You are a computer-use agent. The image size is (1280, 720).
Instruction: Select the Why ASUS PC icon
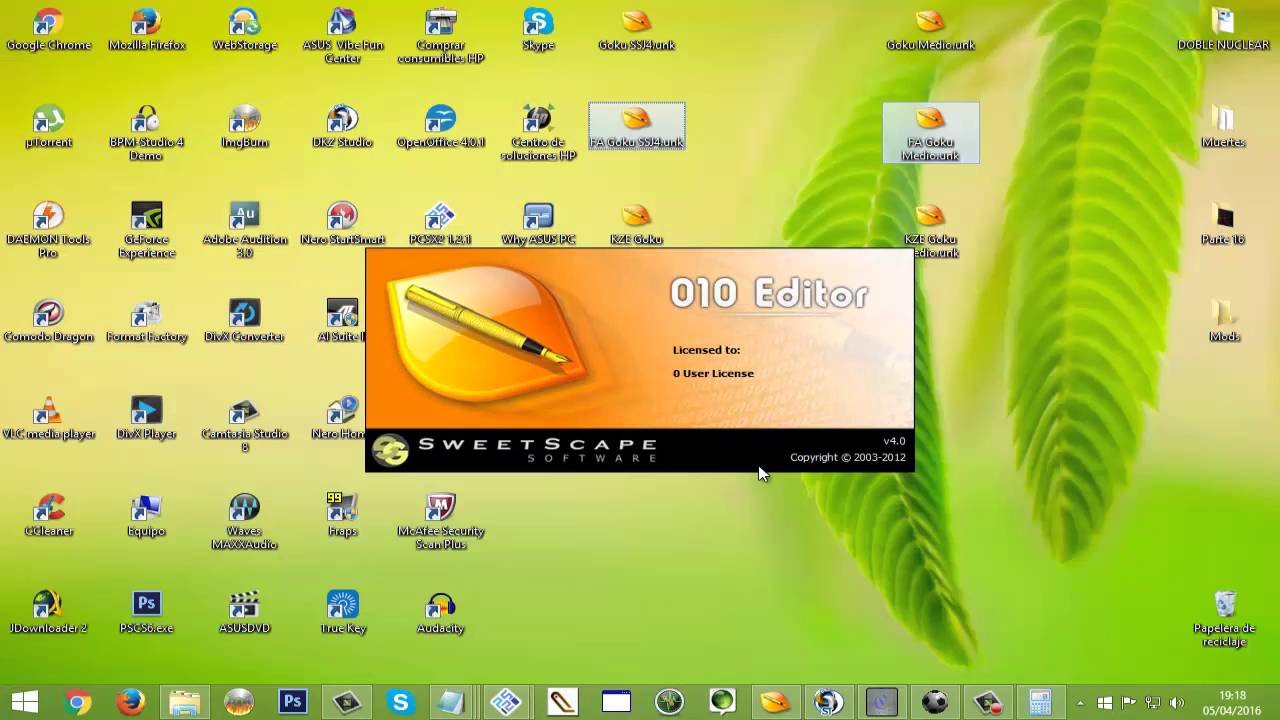point(538,223)
